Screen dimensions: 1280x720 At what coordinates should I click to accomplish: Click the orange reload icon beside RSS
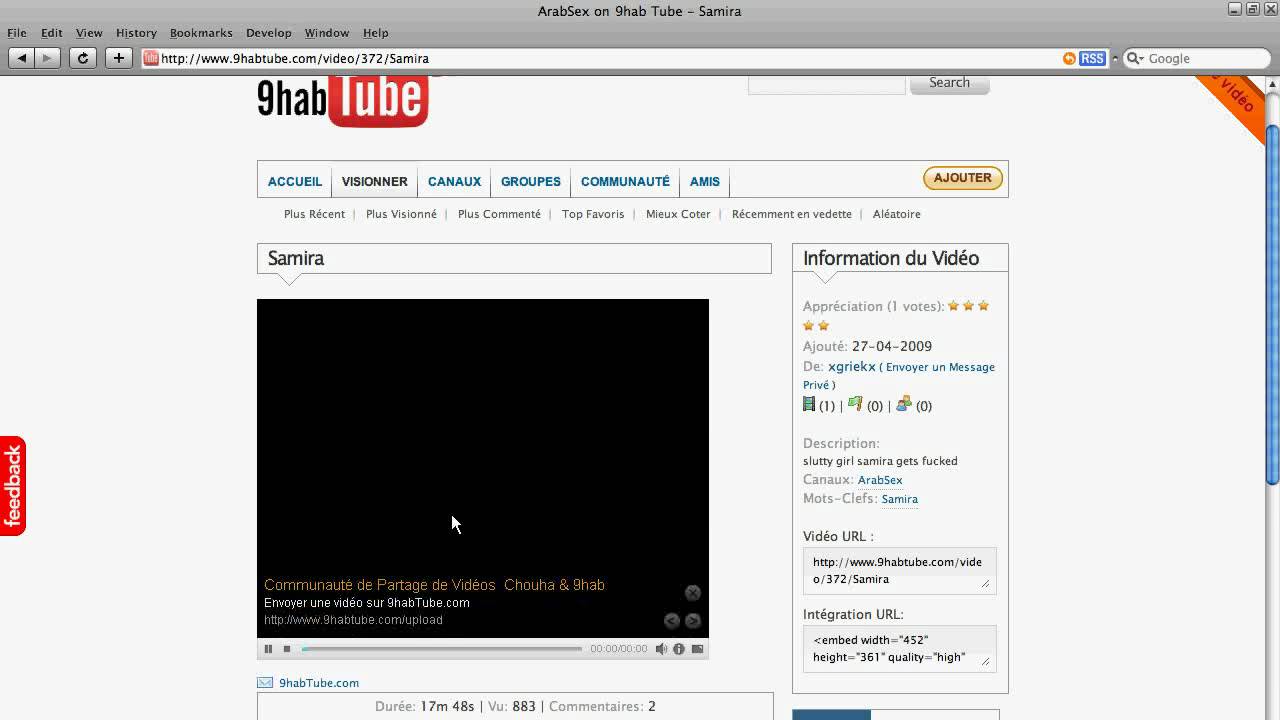point(1069,59)
